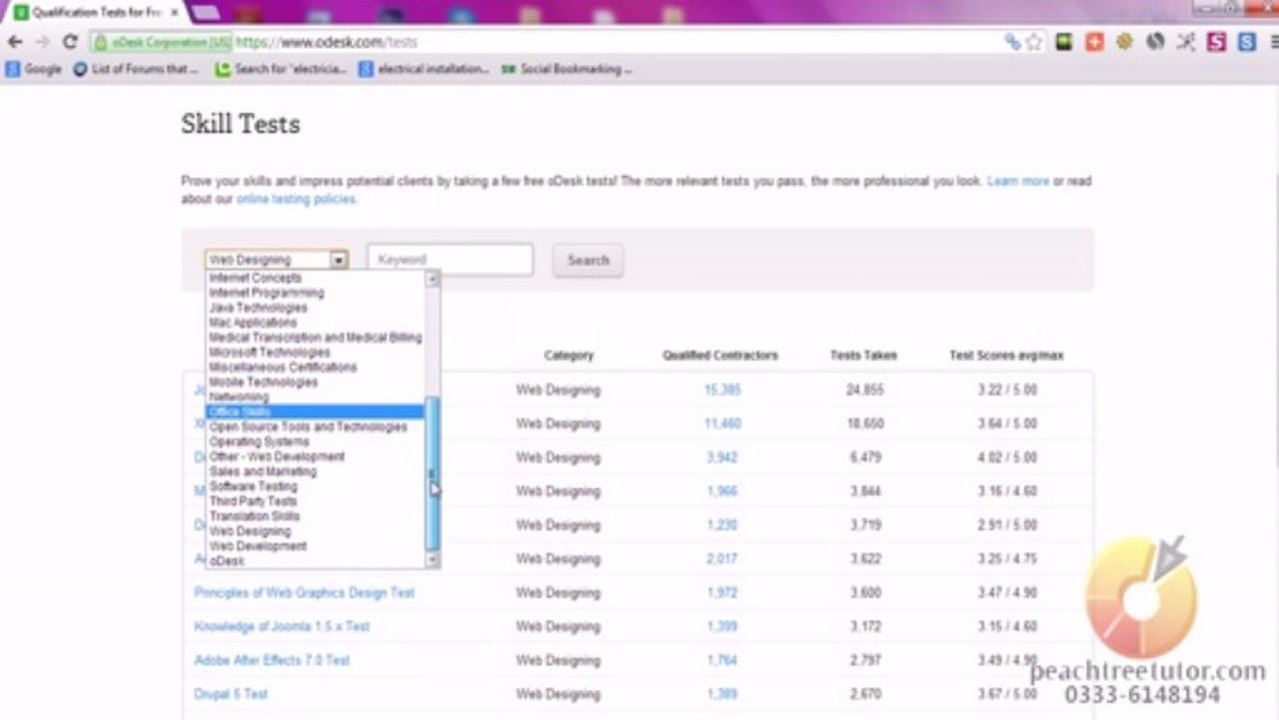Choose Translation Skills option
This screenshot has height=720, width=1279.
(254, 516)
